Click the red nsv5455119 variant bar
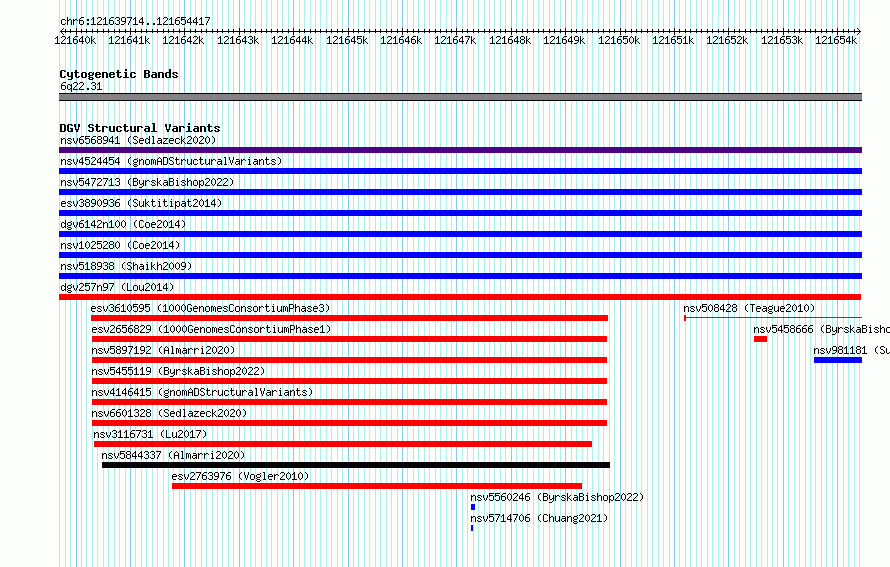This screenshot has width=890, height=567. click(x=349, y=381)
